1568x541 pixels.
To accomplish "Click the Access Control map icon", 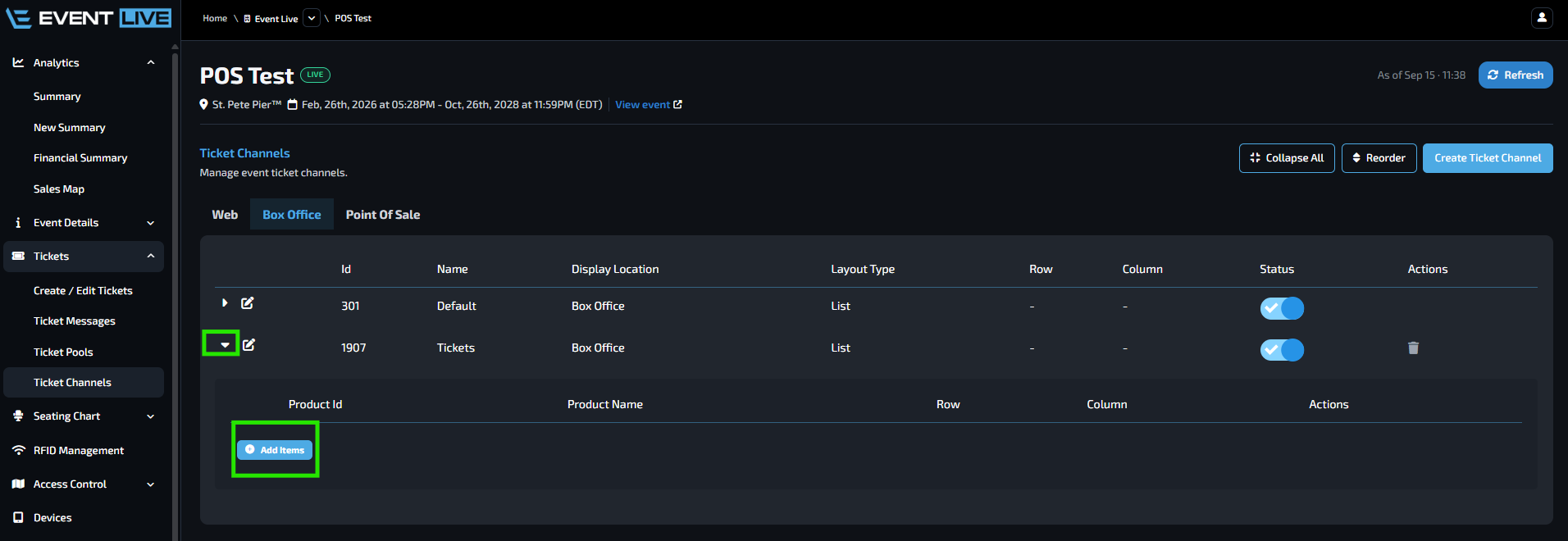I will click(x=18, y=484).
